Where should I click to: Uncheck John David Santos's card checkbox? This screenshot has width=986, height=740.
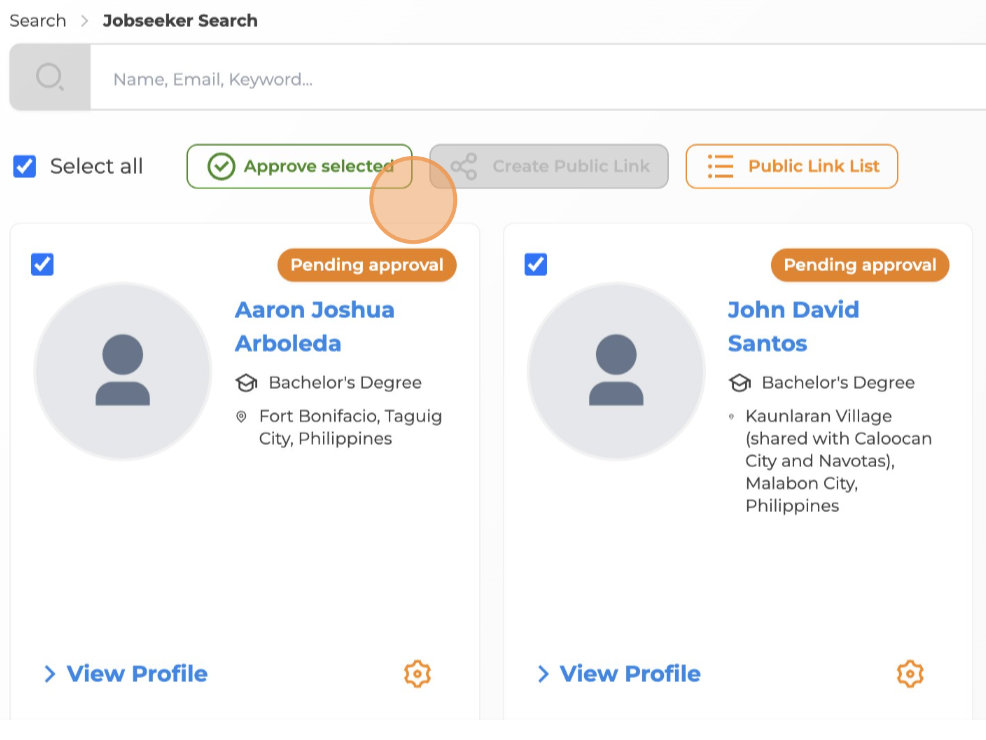536,264
